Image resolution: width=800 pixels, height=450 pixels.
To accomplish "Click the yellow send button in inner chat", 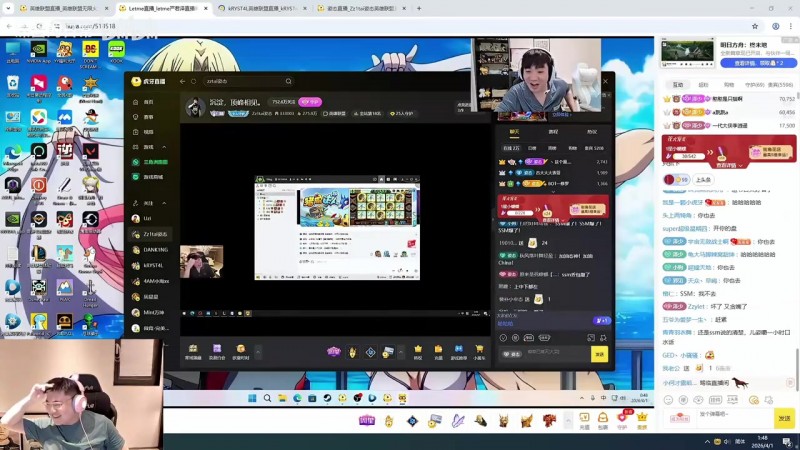I will (x=599, y=354).
